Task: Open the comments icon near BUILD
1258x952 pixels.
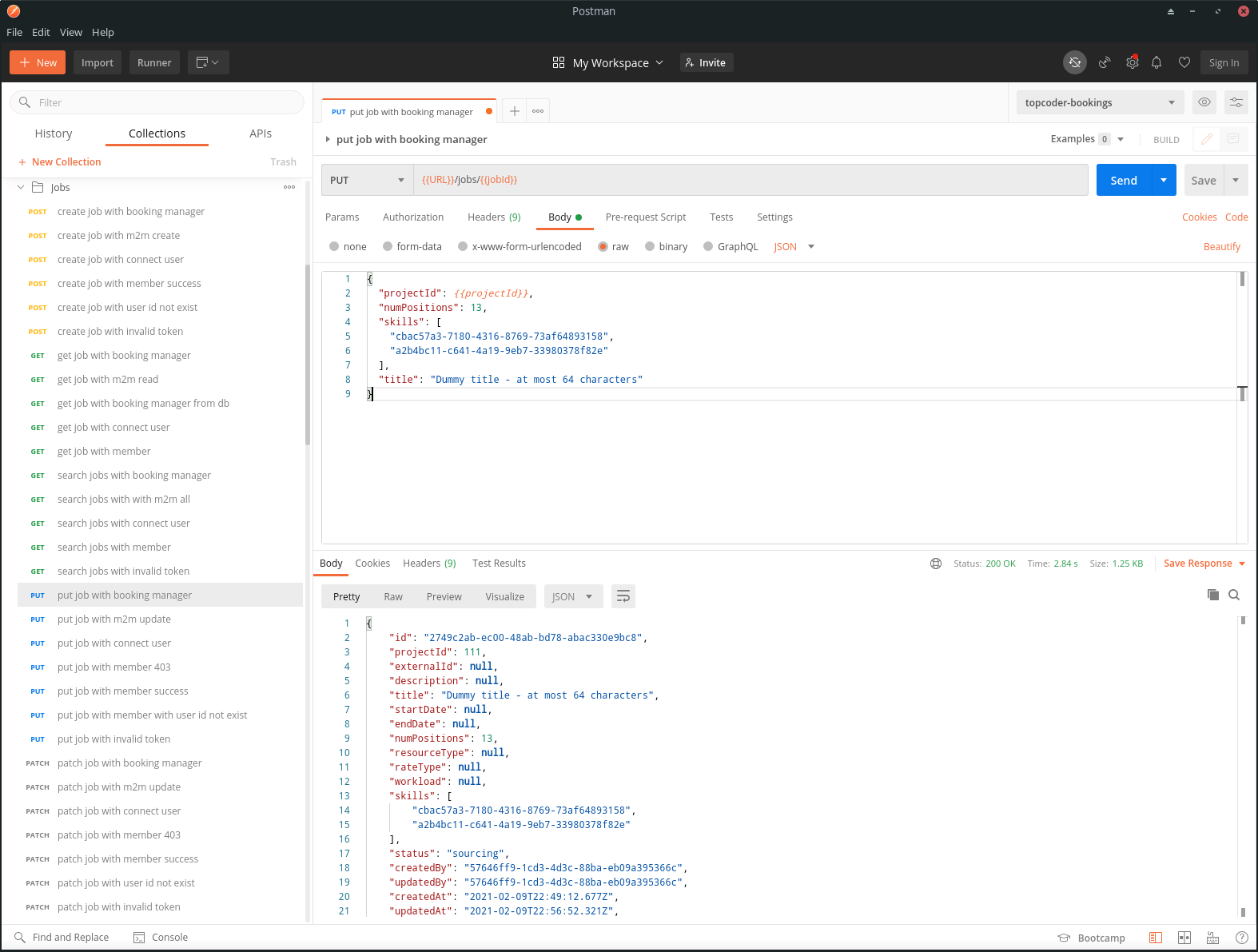Action: click(x=1233, y=139)
